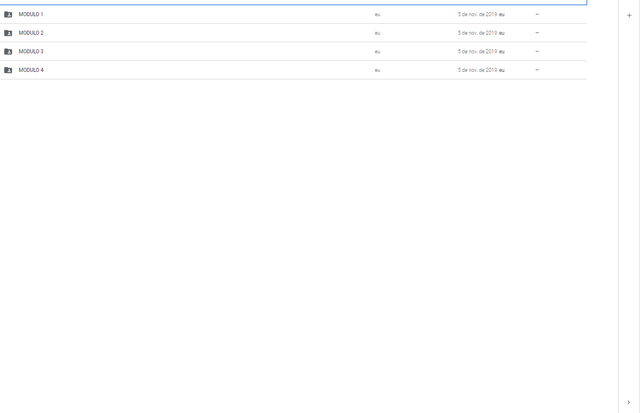Select the MODULO 3 folder name
Viewport: 640px width, 413px height.
[x=31, y=51]
